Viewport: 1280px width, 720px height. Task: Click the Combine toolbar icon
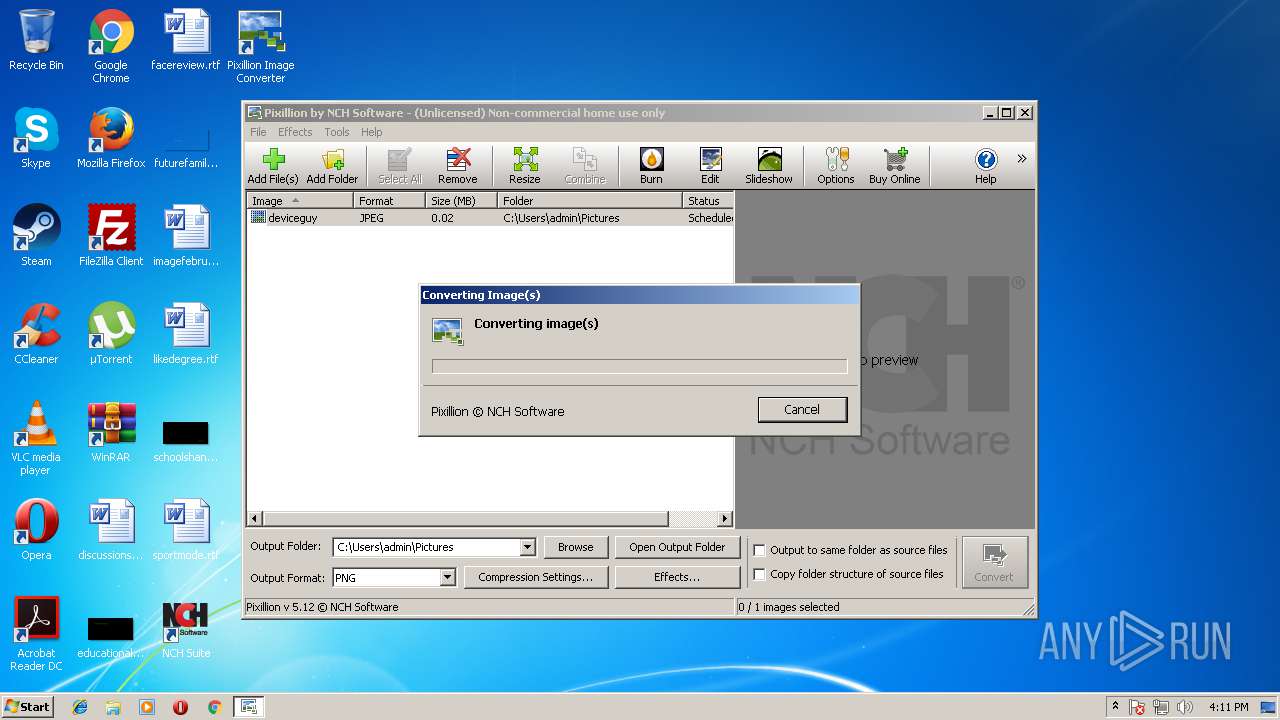[x=585, y=166]
